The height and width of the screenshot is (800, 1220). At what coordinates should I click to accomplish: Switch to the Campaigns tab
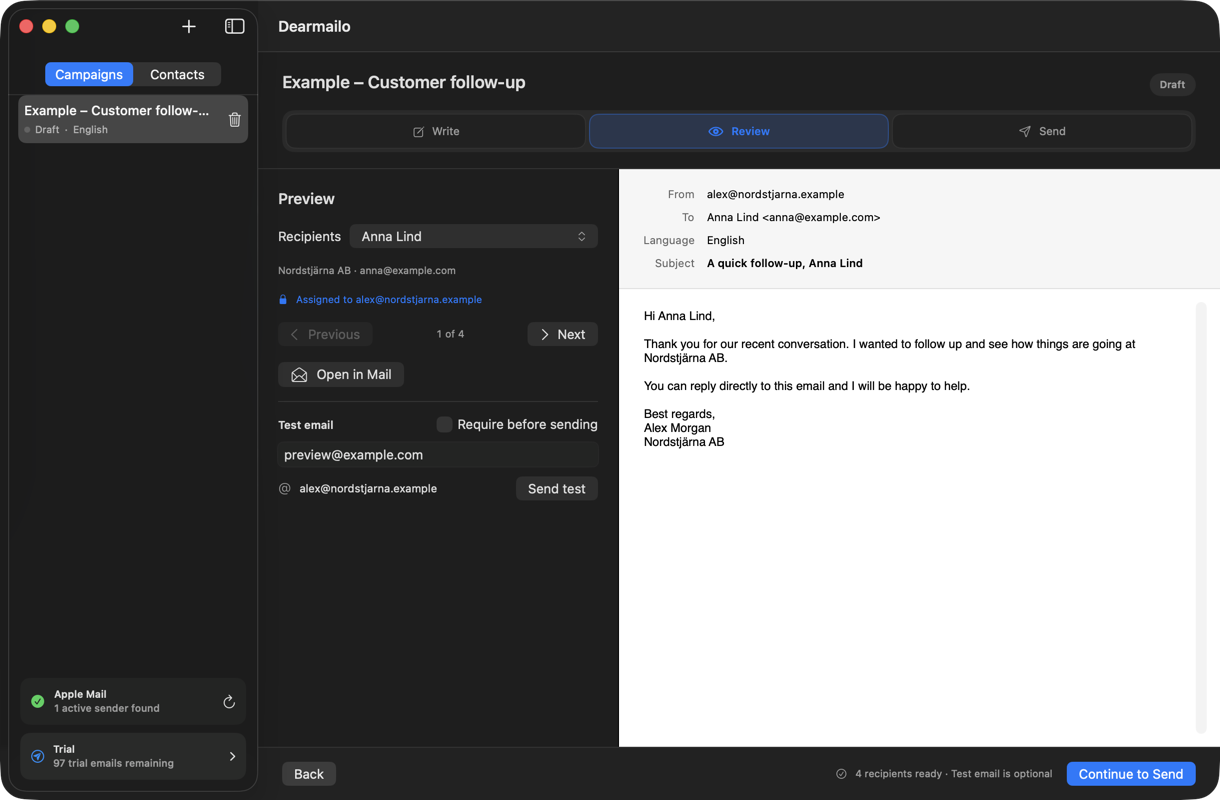89,75
